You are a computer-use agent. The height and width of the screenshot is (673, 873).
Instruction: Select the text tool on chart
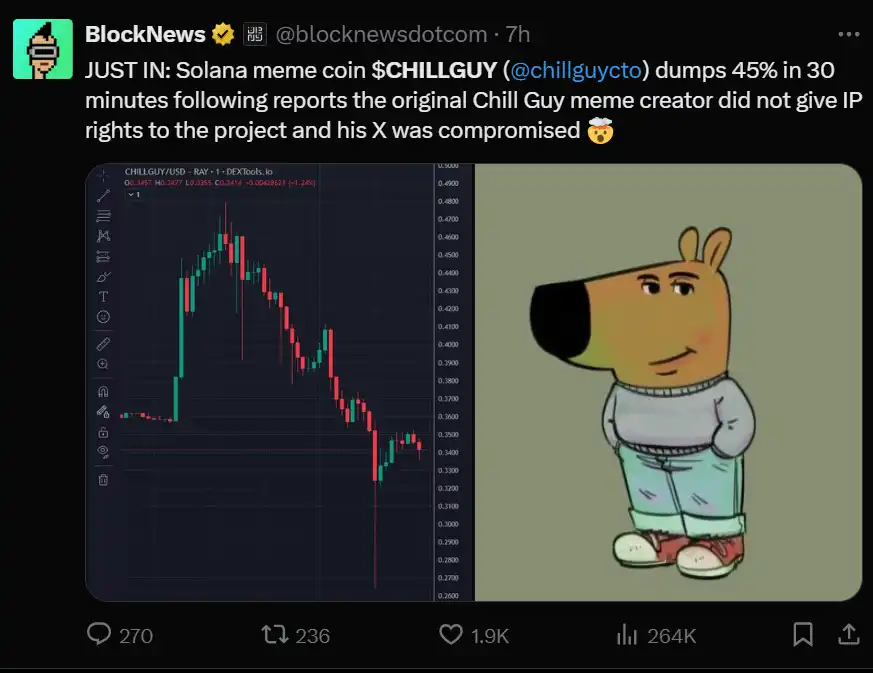coord(103,296)
